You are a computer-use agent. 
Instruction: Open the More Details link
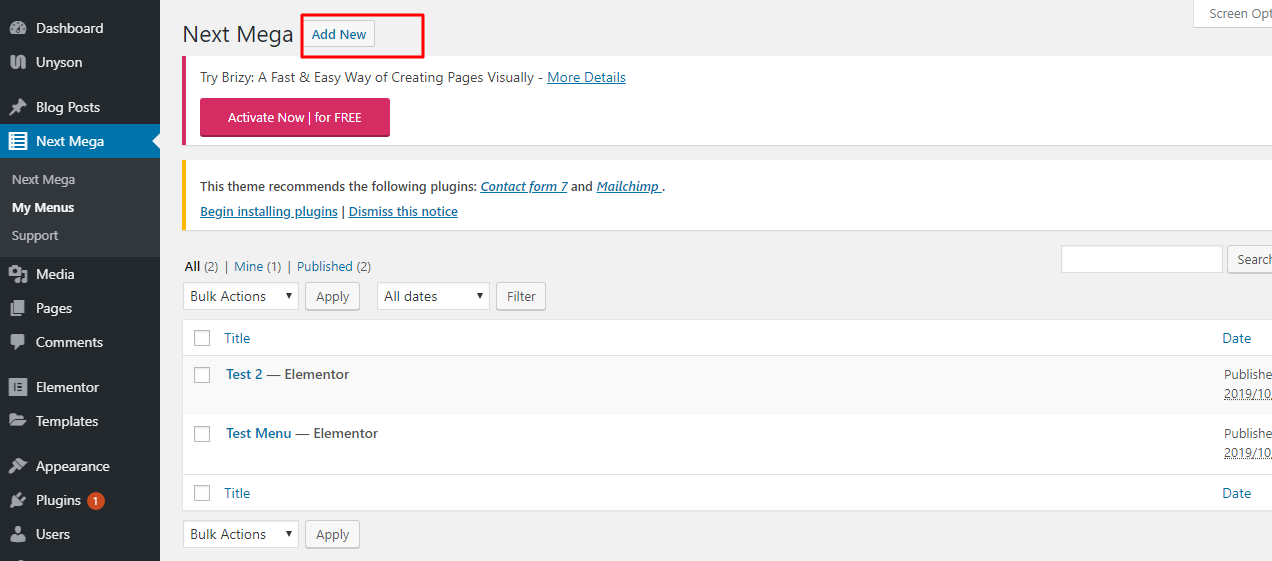(586, 77)
